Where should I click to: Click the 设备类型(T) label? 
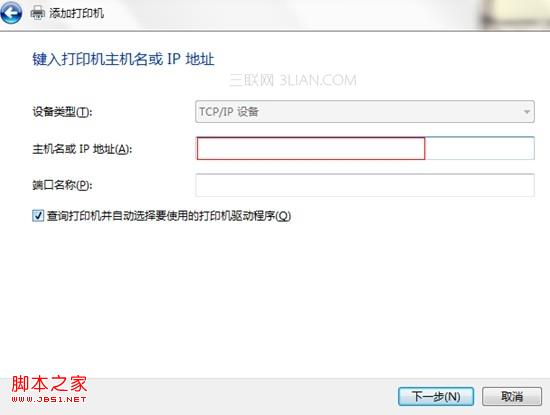tap(62, 112)
